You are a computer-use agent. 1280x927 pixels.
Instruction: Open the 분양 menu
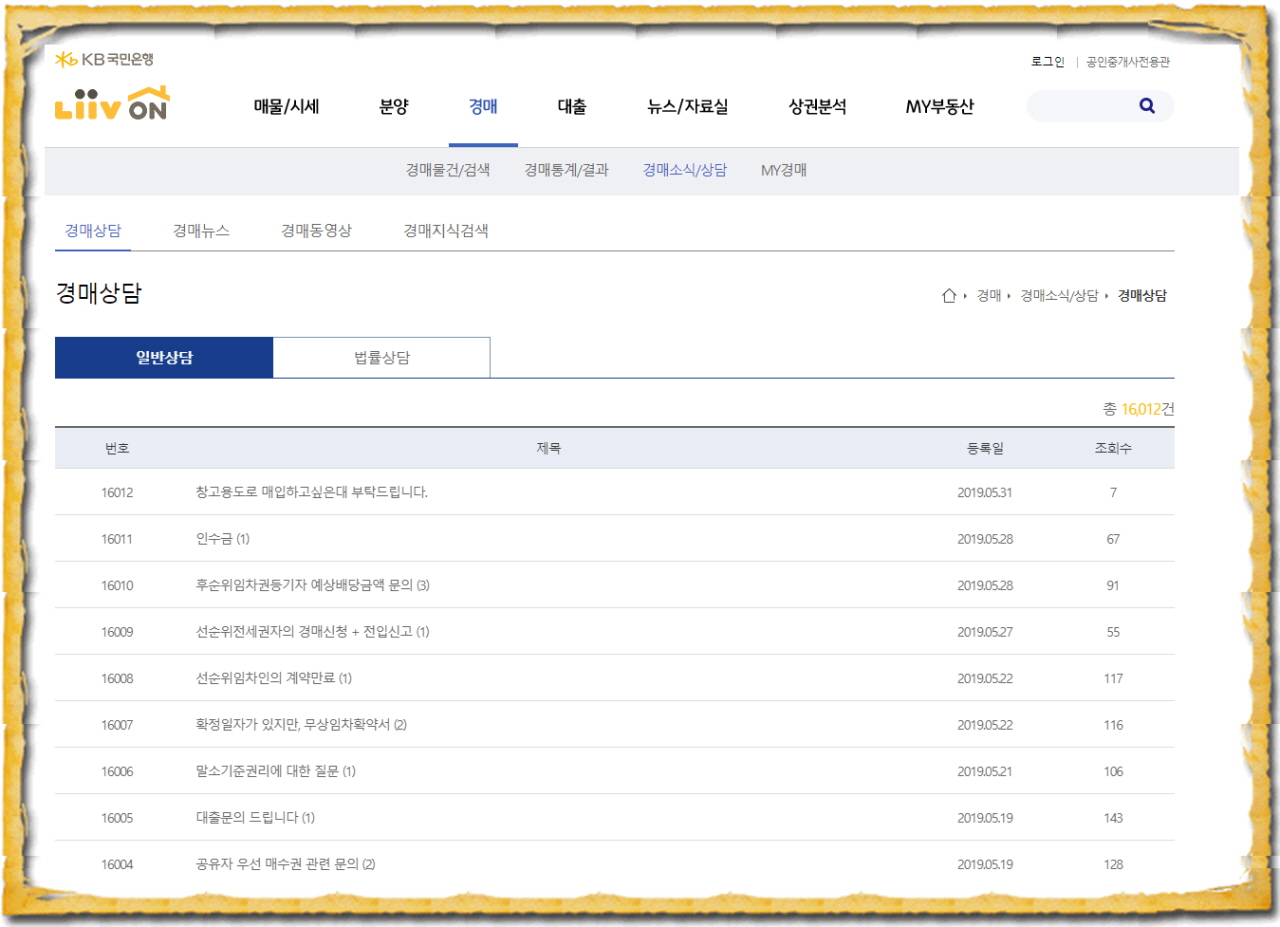pos(394,107)
